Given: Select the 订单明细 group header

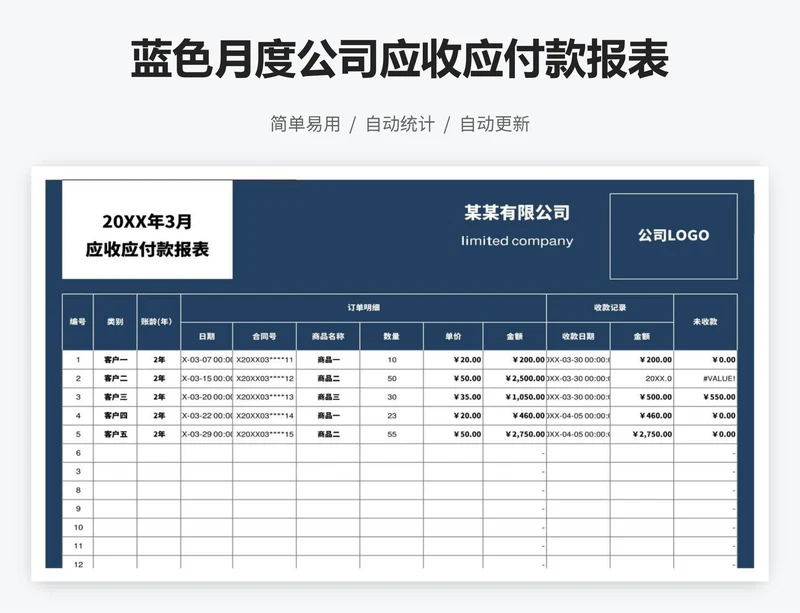Looking at the screenshot, I should (363, 308).
